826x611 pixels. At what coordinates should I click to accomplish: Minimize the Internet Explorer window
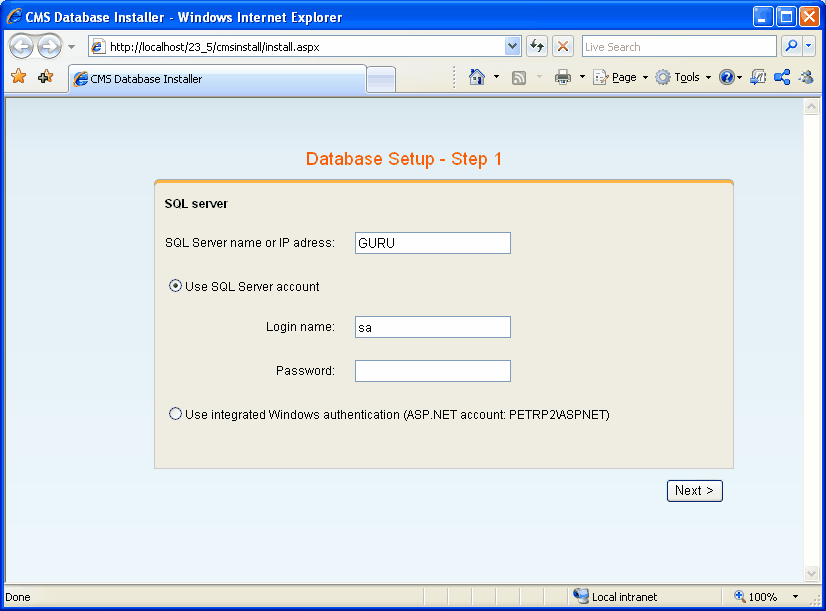tap(762, 16)
